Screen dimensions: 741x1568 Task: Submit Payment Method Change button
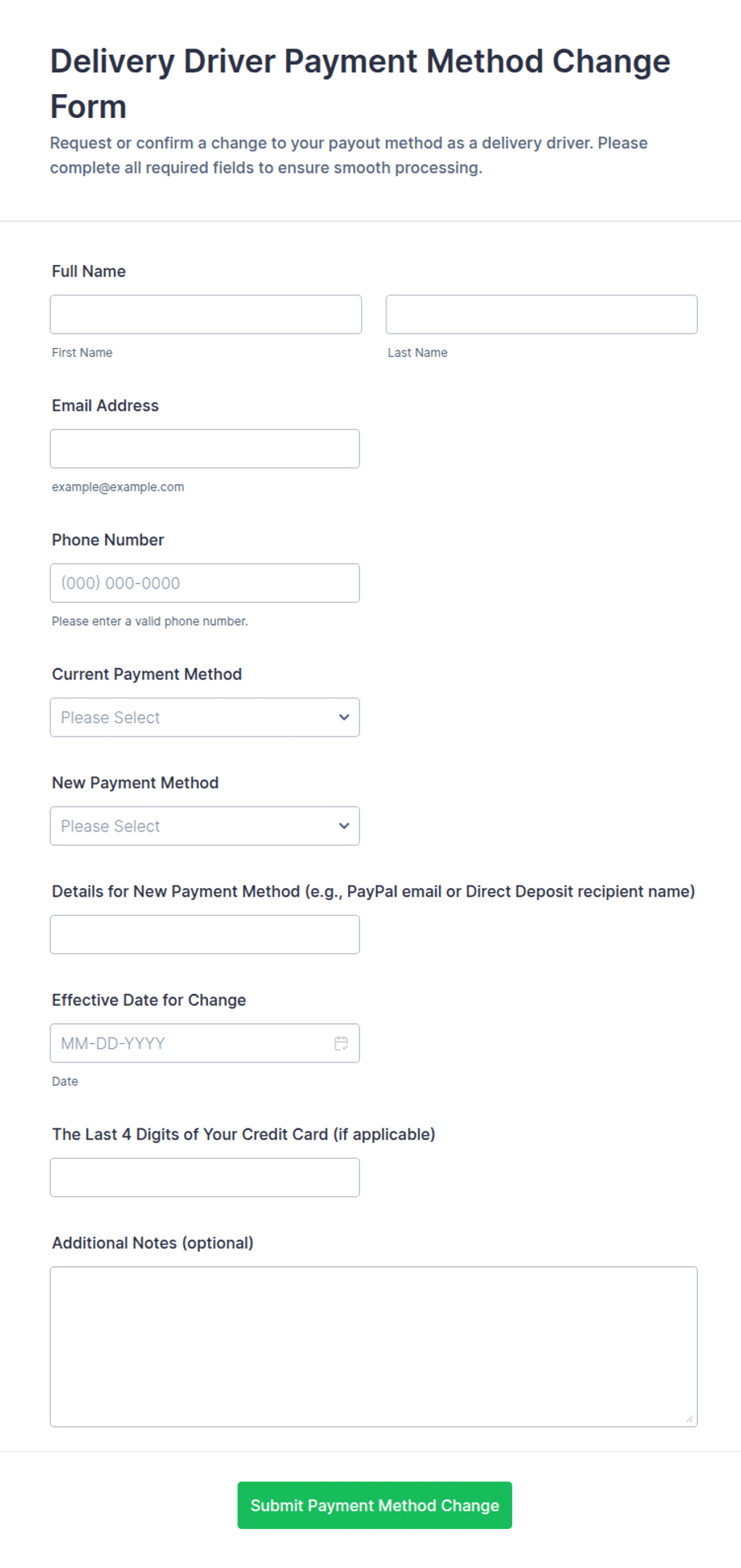[x=374, y=1505]
